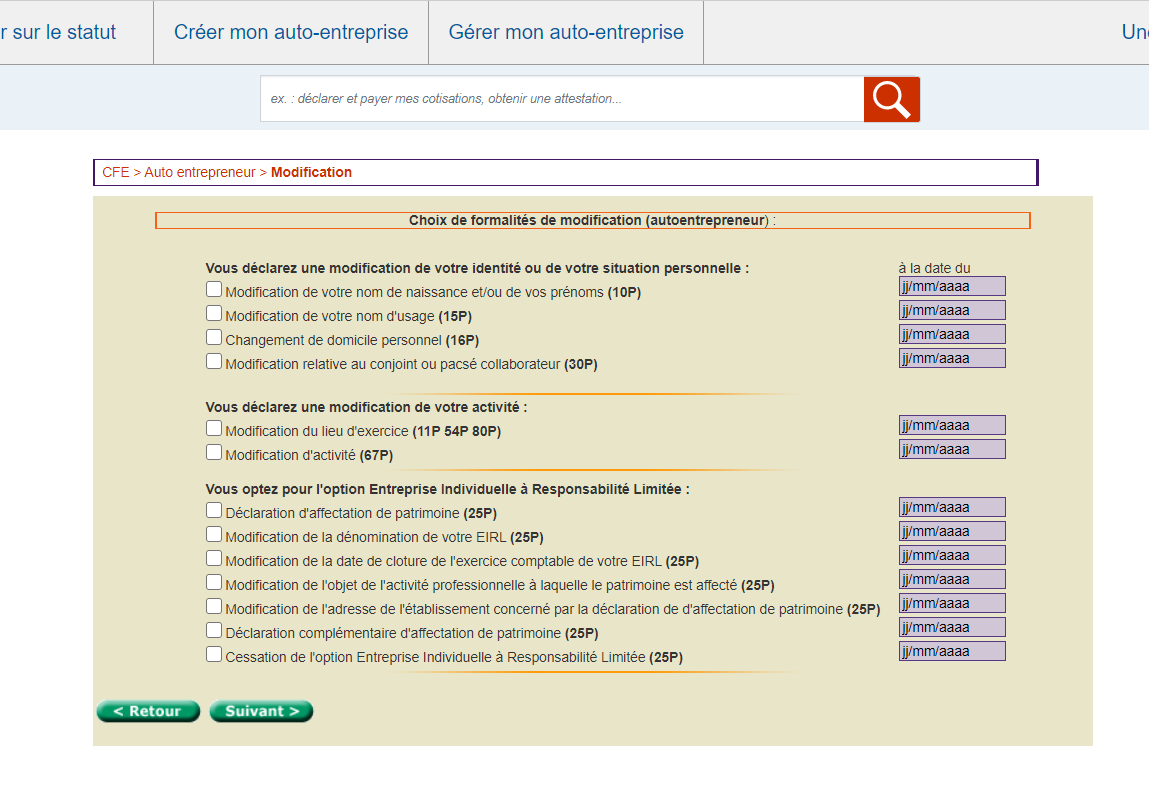Click the green 'Suivant' button
This screenshot has width=1149, height=790.
[x=262, y=712]
